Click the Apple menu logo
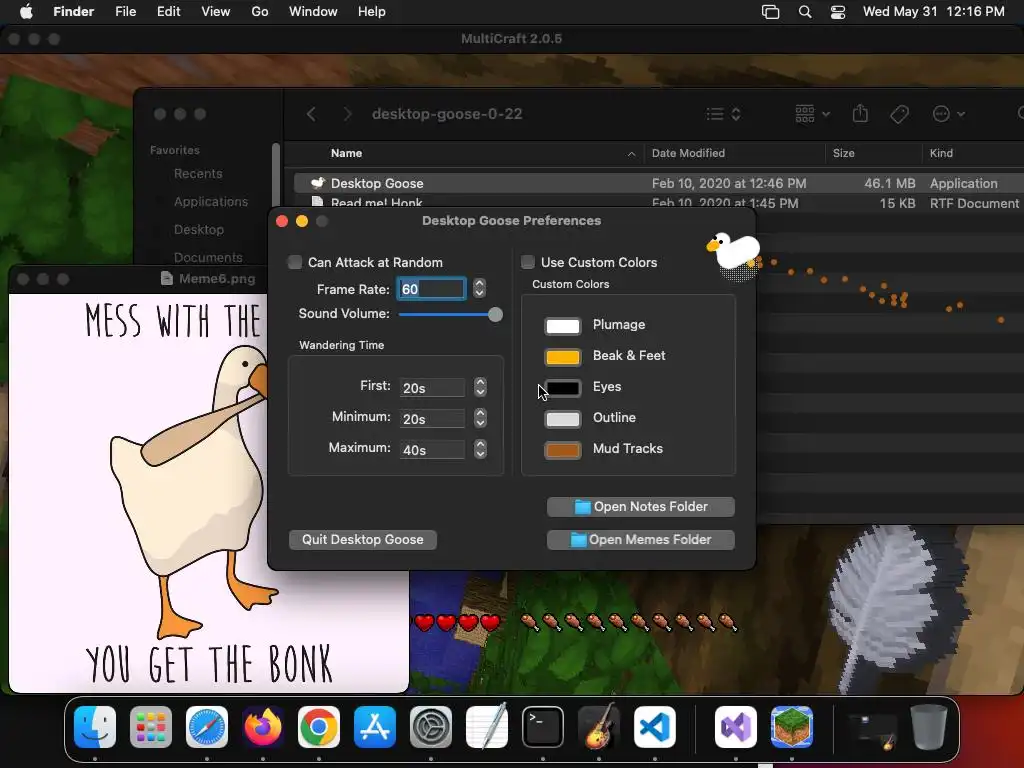The width and height of the screenshot is (1024, 768). coord(26,12)
